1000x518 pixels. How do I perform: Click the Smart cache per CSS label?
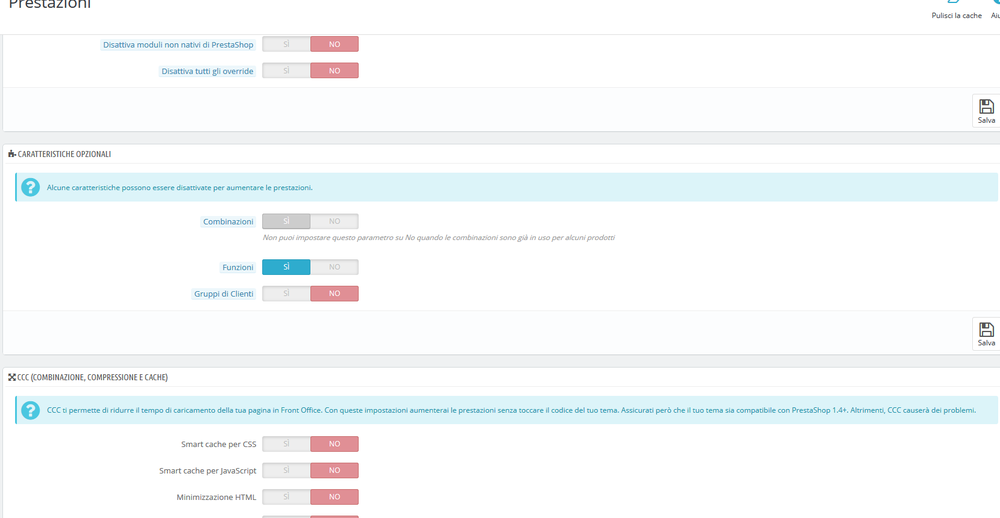[219, 444]
